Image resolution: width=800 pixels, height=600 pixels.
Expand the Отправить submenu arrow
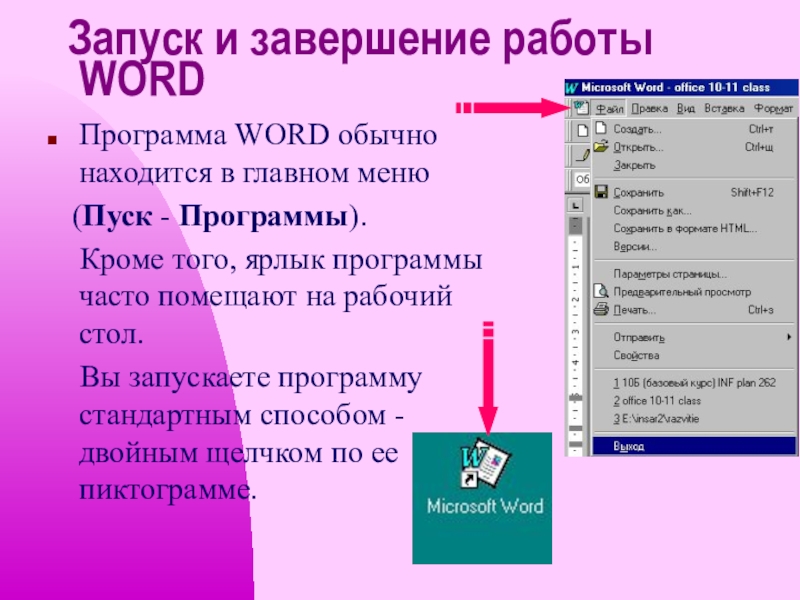pyautogui.click(x=789, y=337)
